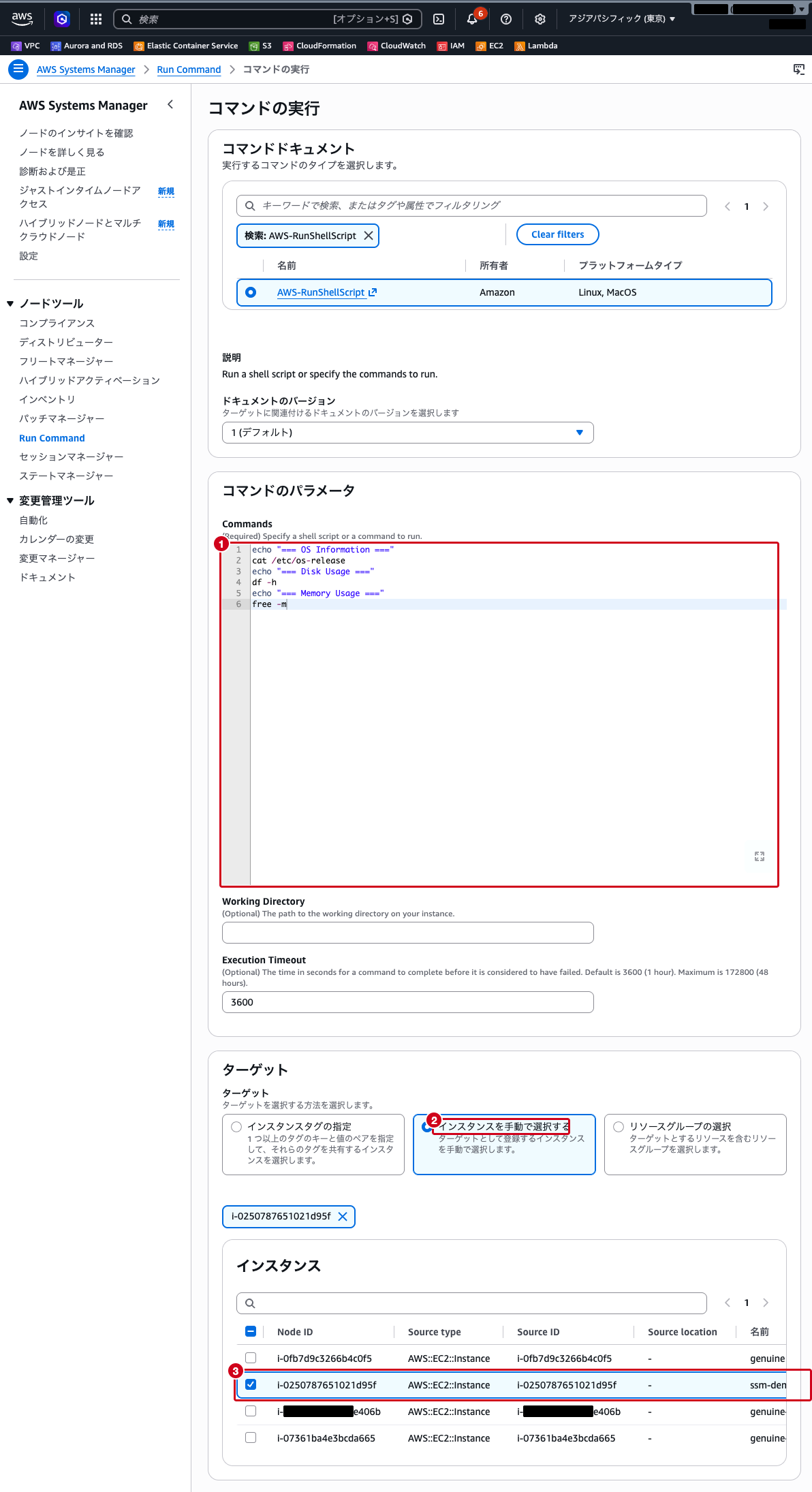This screenshot has width=812, height=1492.
Task: Check instance i-0fb7d9c3266b4c0f5
Action: pyautogui.click(x=251, y=1358)
